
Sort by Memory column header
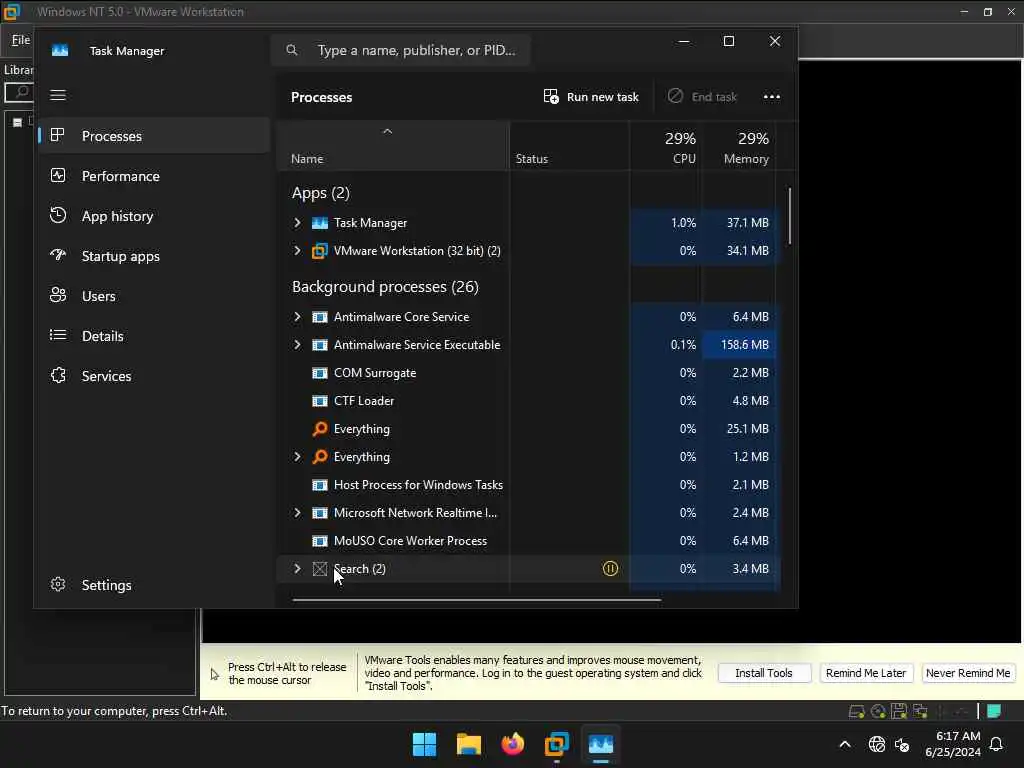click(739, 147)
